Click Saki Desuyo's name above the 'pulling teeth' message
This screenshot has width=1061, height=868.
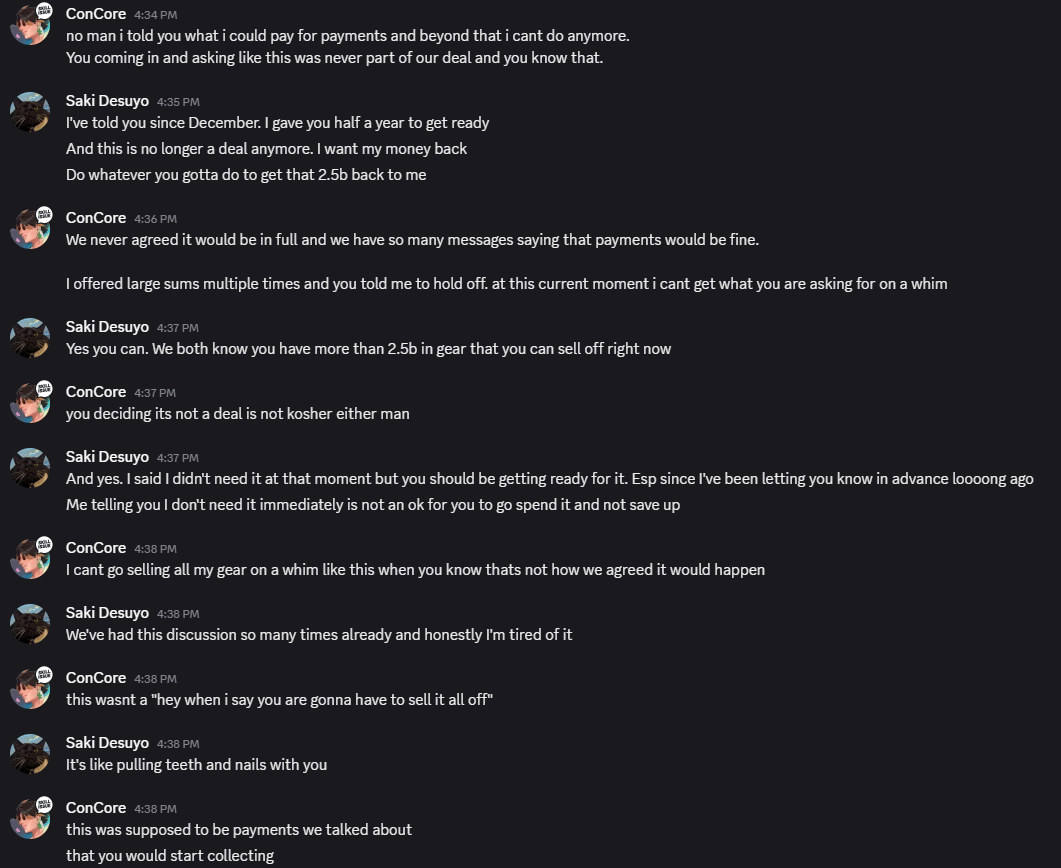[107, 743]
